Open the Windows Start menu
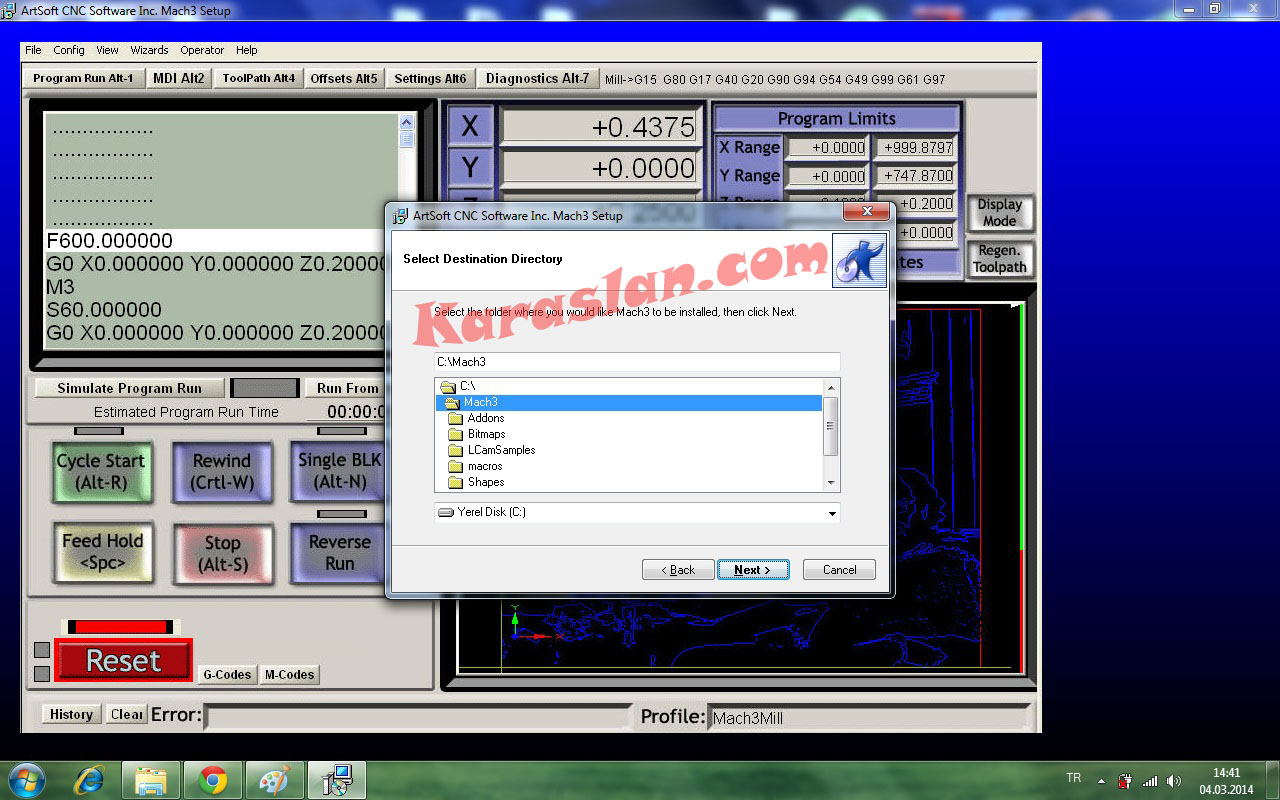1280x800 pixels. (25, 779)
